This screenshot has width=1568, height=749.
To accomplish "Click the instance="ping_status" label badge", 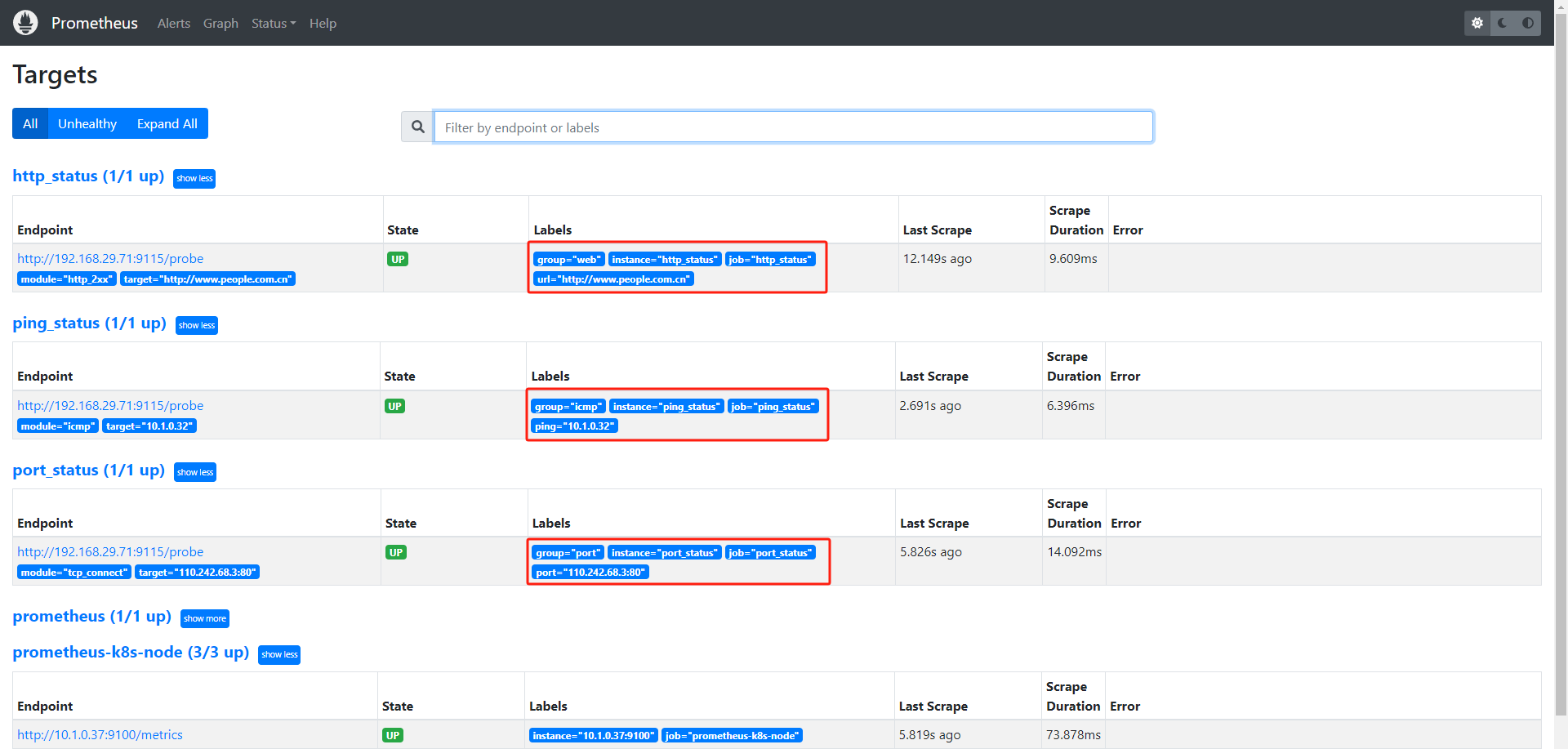I will coord(666,407).
